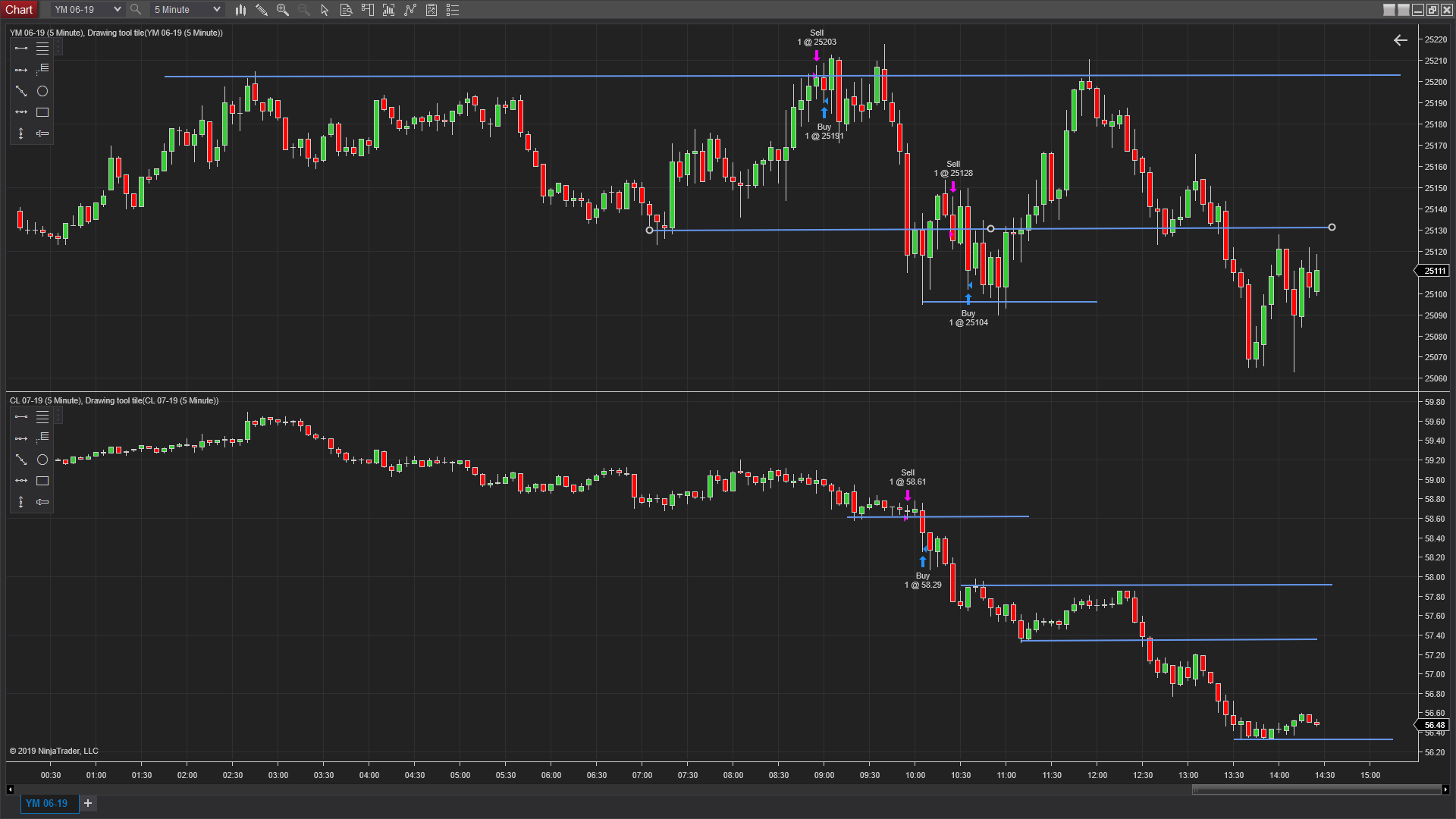Select Rectangle tool in CL drawing tile
The height and width of the screenshot is (819, 1456).
[42, 481]
